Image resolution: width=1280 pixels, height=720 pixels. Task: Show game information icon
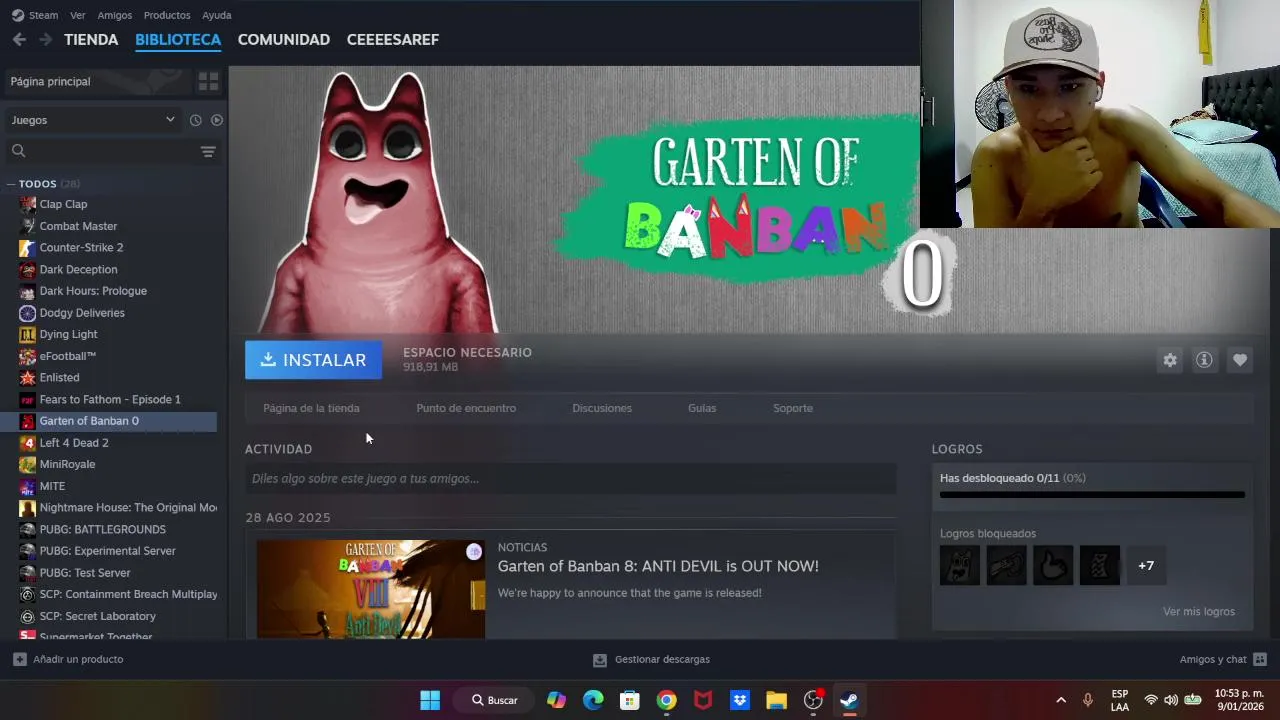[x=1204, y=360]
